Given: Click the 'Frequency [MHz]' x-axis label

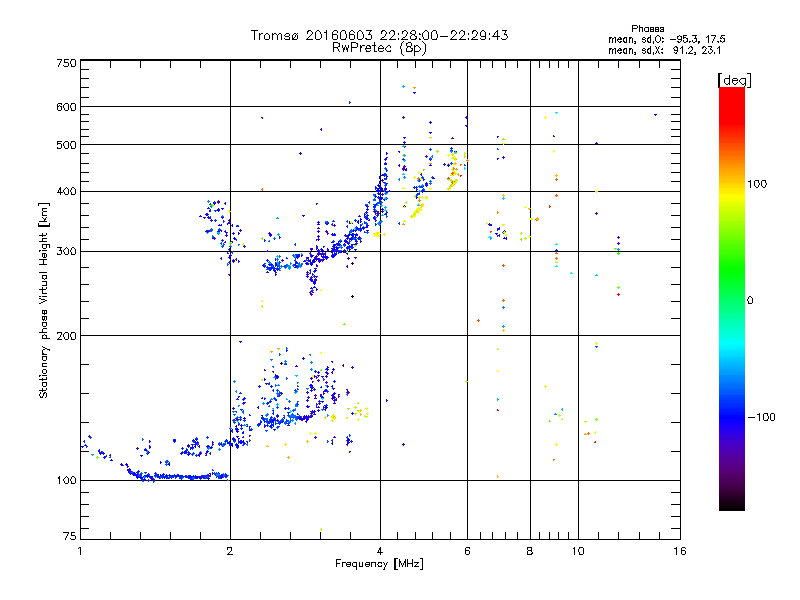Looking at the screenshot, I should (x=379, y=564).
